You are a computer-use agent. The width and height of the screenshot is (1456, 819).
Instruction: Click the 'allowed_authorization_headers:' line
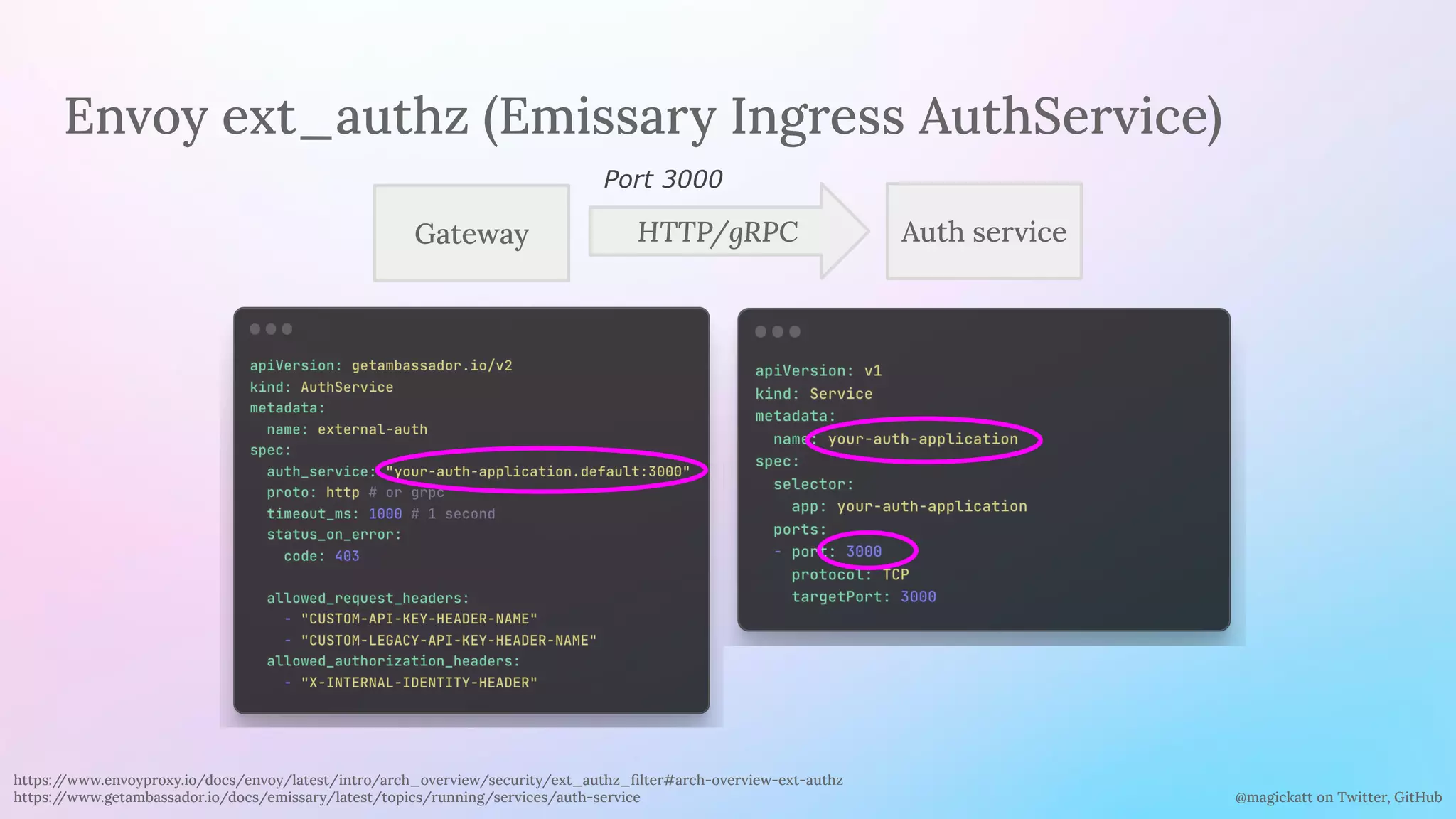(393, 661)
